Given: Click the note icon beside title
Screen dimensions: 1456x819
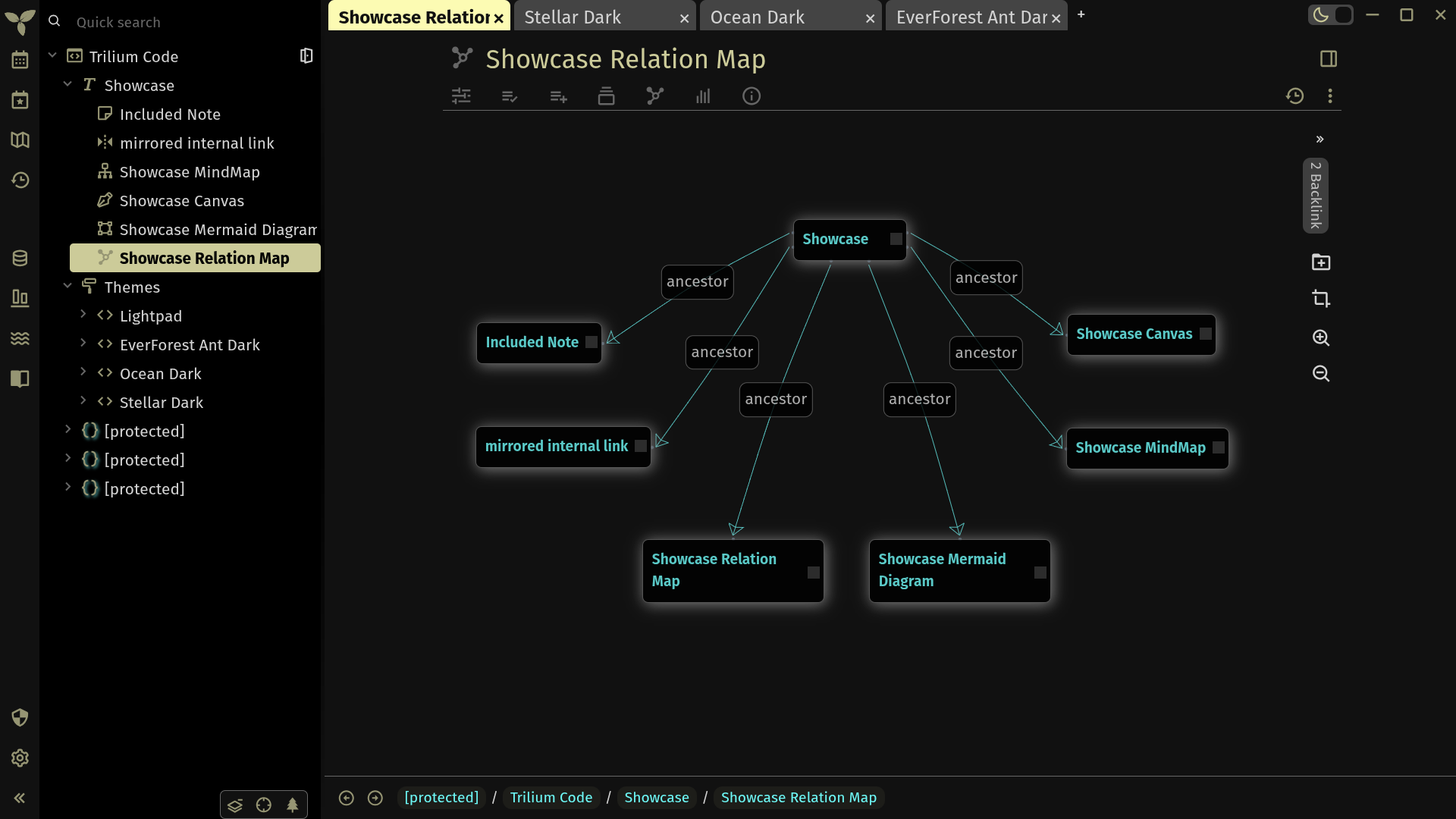Looking at the screenshot, I should pyautogui.click(x=462, y=58).
